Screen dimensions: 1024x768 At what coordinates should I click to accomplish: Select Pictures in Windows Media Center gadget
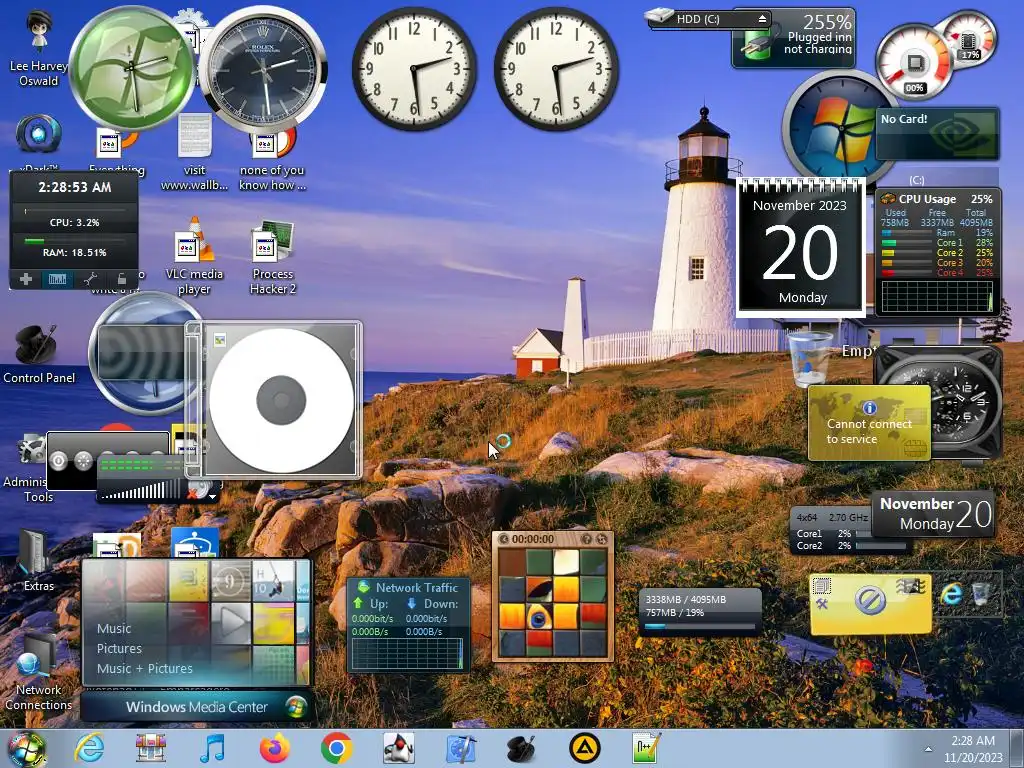click(x=119, y=648)
